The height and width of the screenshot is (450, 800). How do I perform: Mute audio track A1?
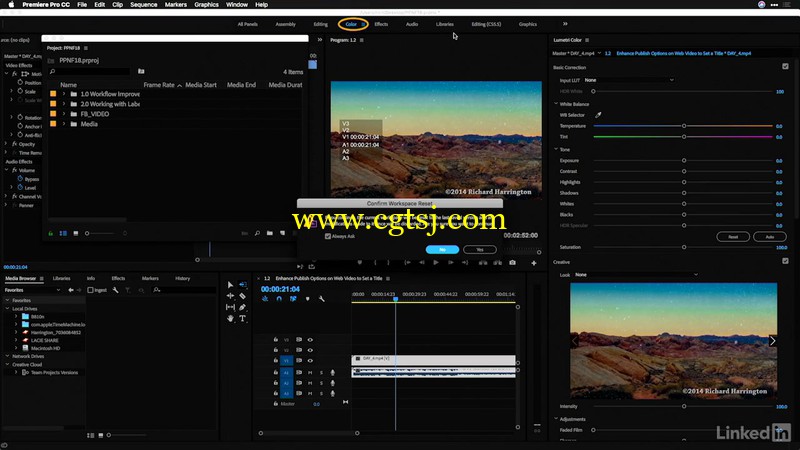tap(310, 372)
